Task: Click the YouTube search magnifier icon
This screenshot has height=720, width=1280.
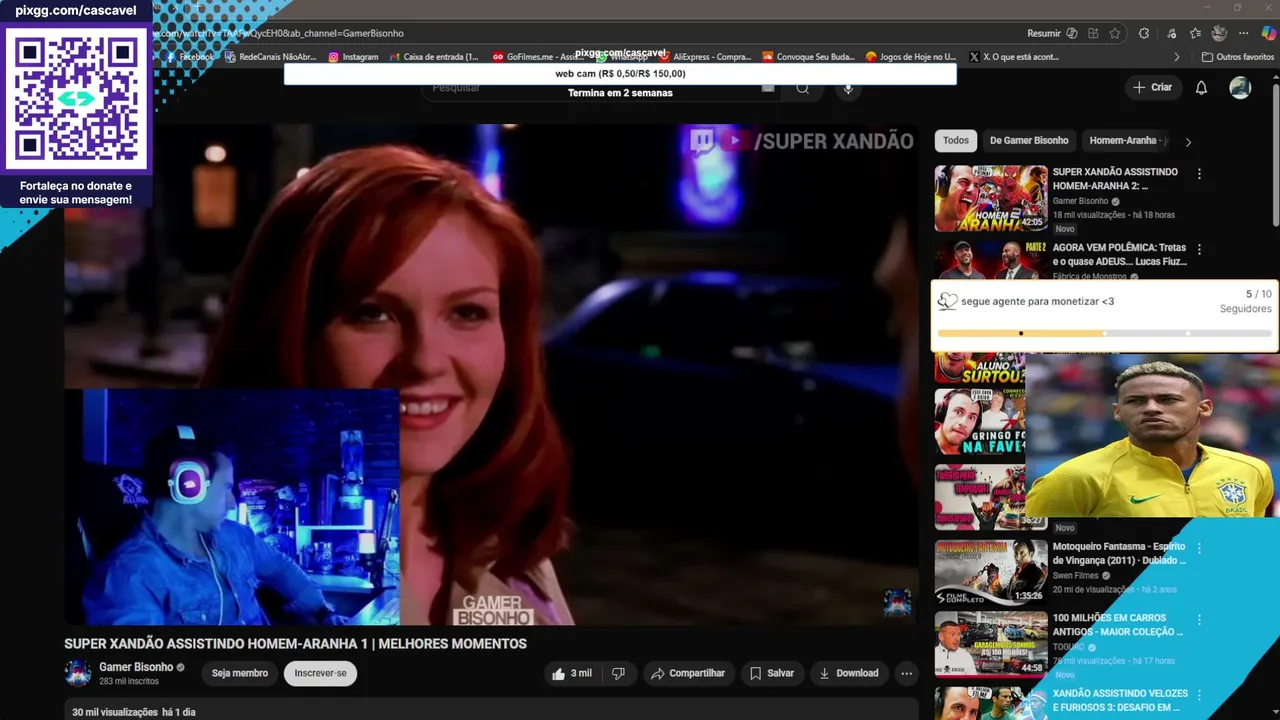Action: click(802, 88)
